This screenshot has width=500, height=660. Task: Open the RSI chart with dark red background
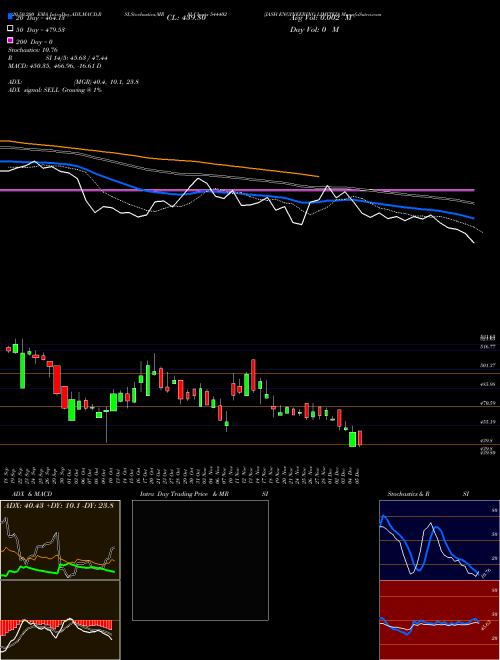point(439,620)
